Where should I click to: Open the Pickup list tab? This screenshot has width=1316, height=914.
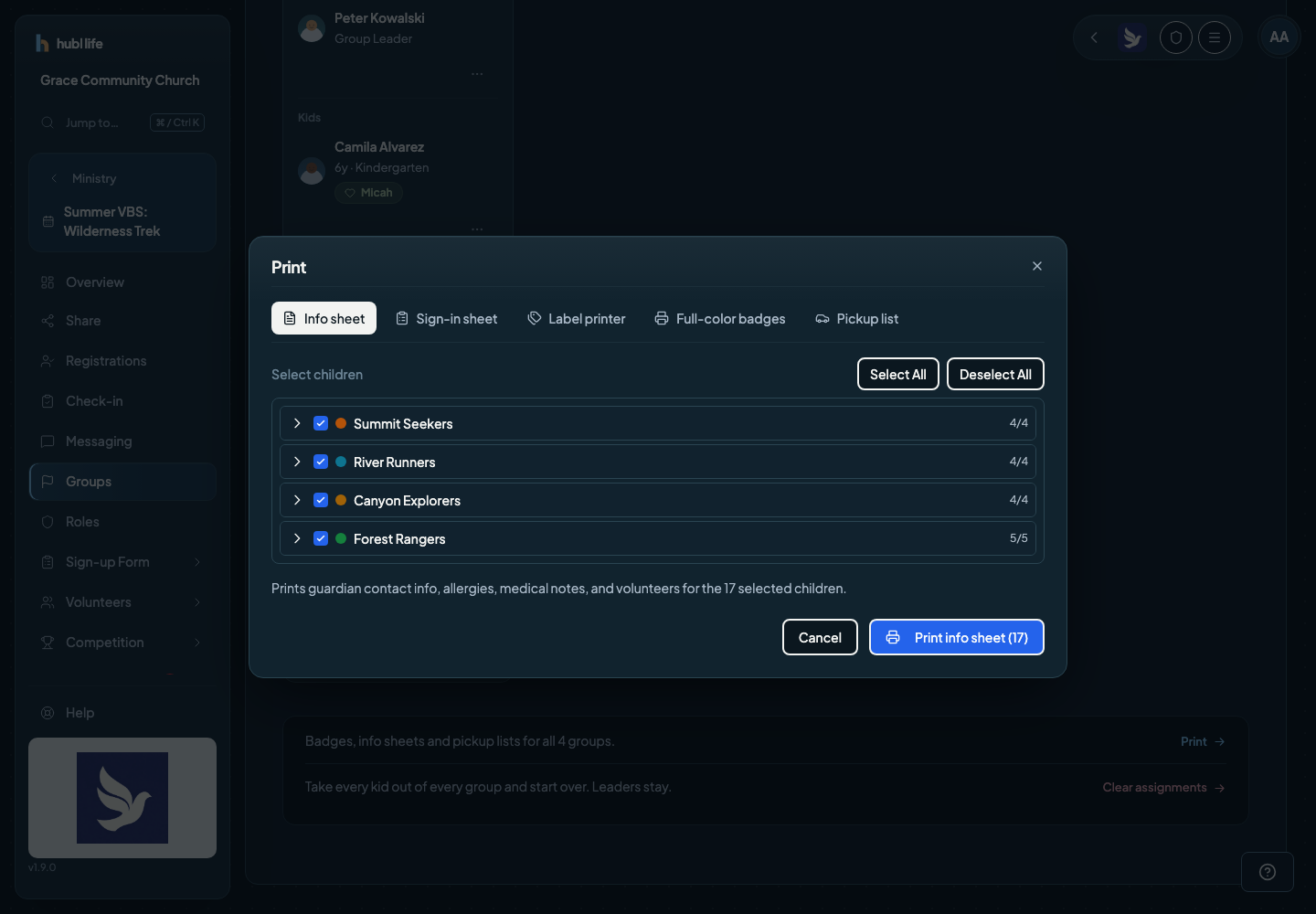click(857, 318)
